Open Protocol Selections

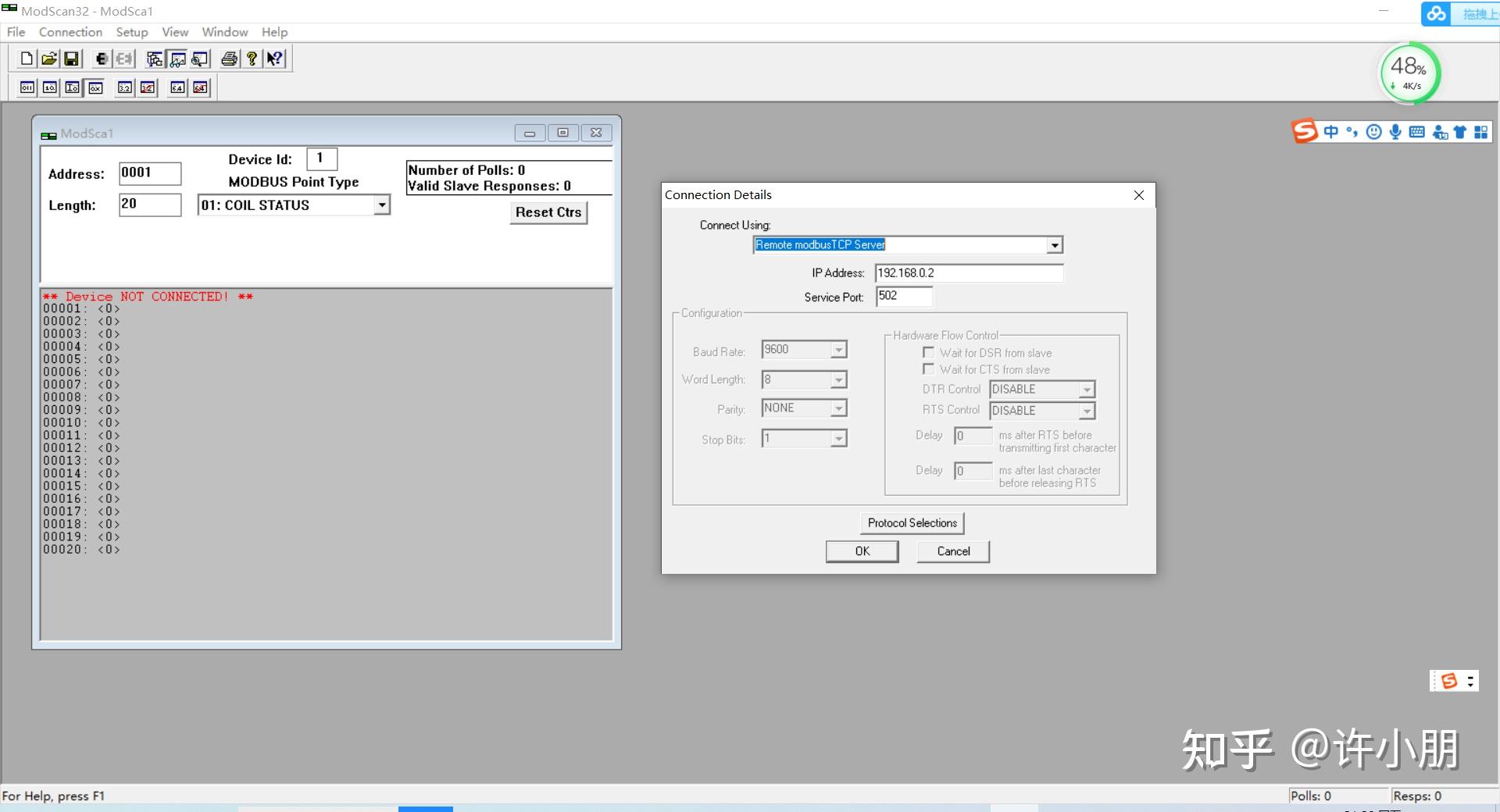point(912,523)
